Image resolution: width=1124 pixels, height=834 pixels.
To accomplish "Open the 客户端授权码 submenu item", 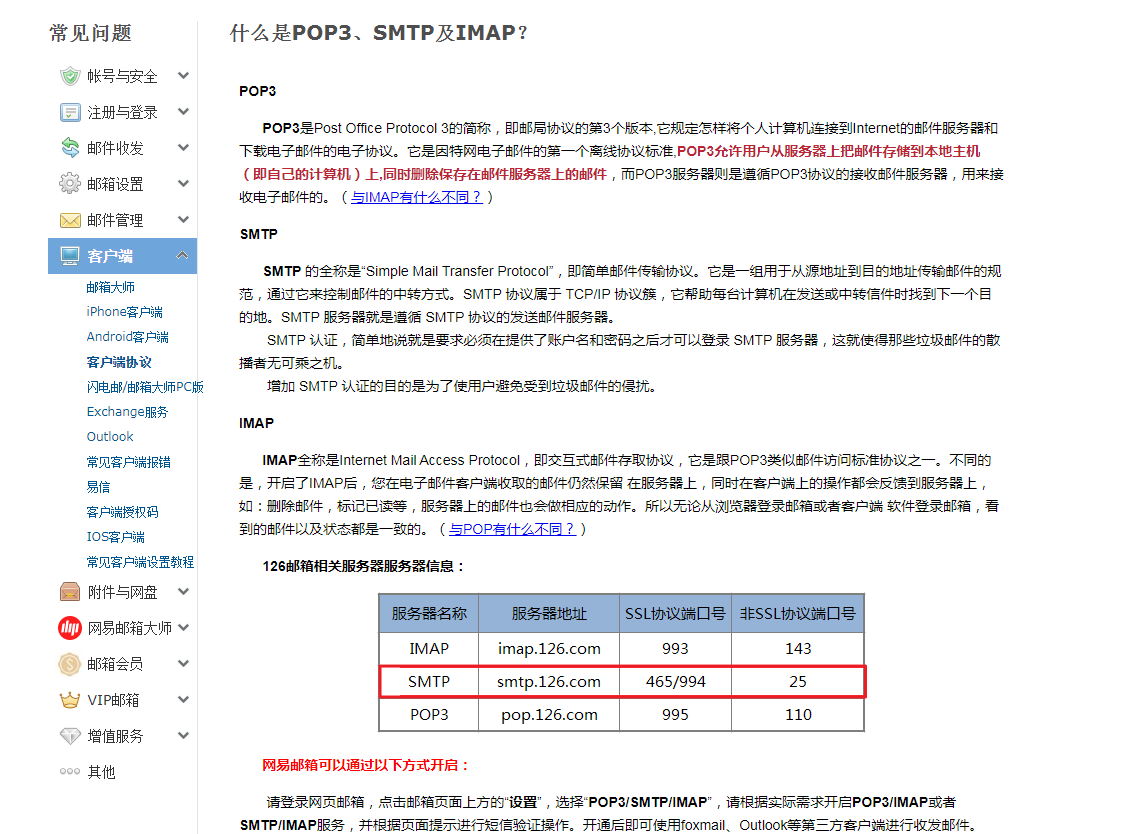I will [123, 512].
